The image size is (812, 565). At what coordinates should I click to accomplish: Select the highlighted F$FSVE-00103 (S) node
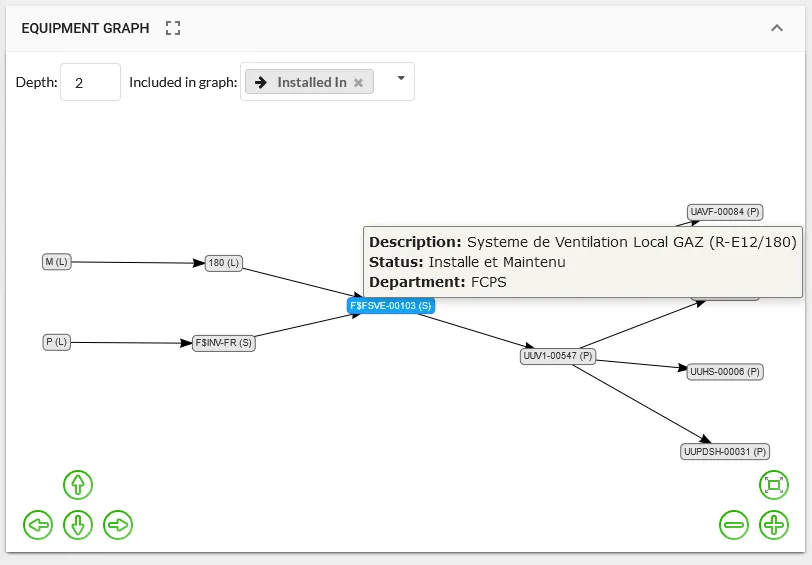point(391,306)
